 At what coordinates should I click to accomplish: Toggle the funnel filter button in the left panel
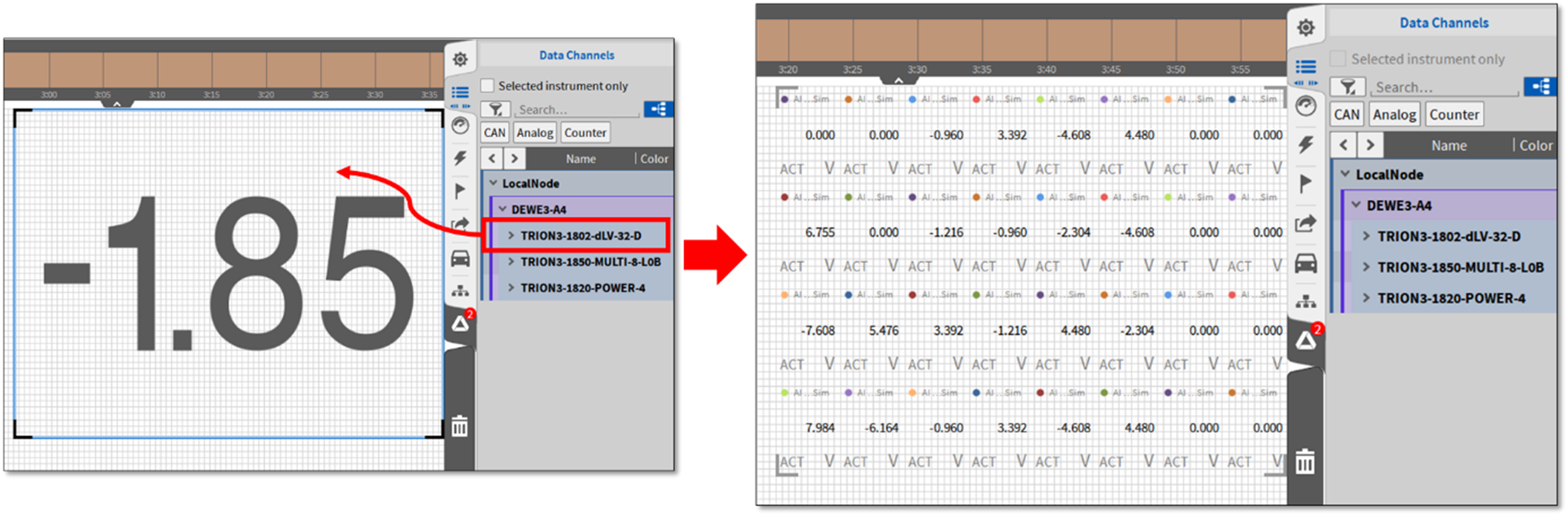495,109
